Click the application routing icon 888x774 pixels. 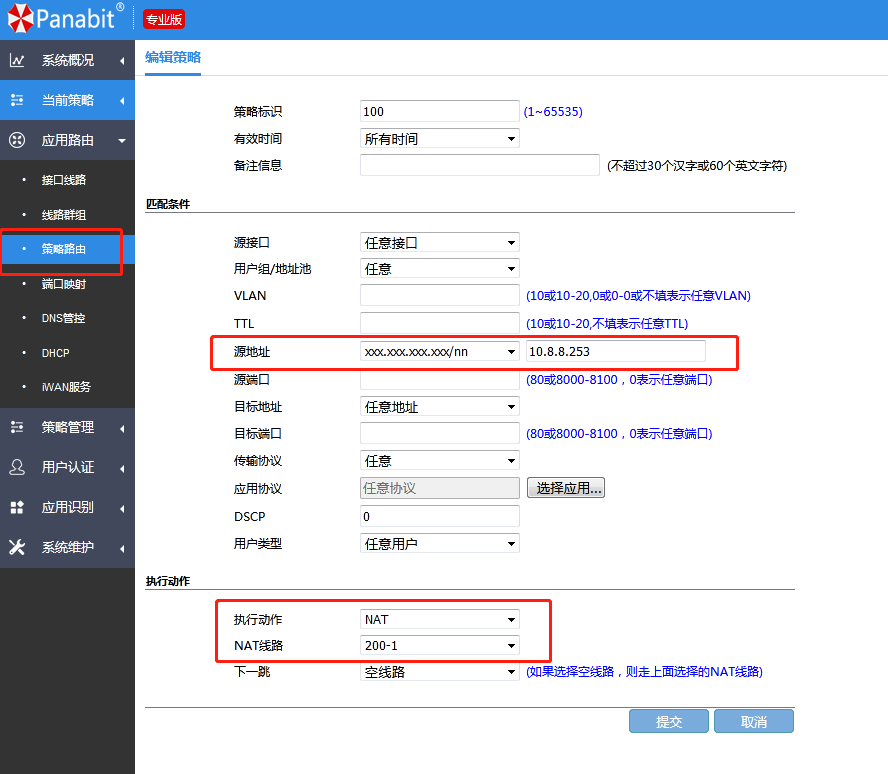pyautogui.click(x=17, y=140)
